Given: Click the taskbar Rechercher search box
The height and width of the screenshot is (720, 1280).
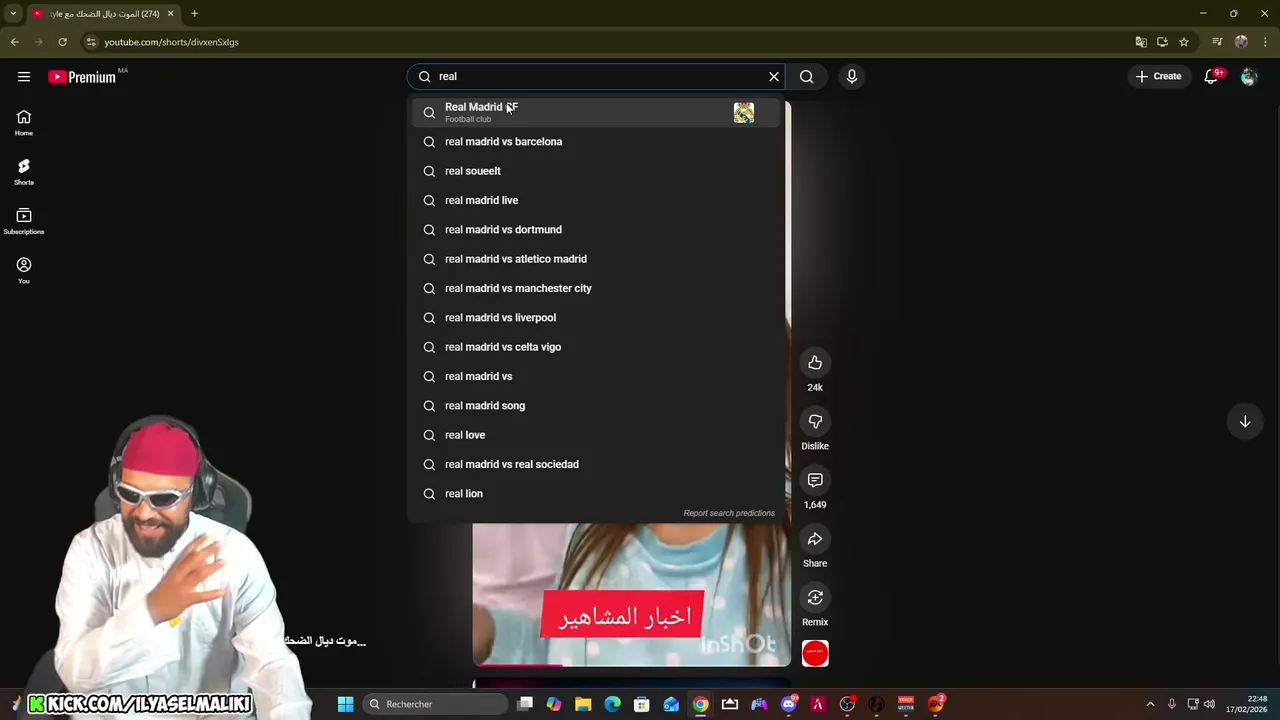Looking at the screenshot, I should coord(434,704).
